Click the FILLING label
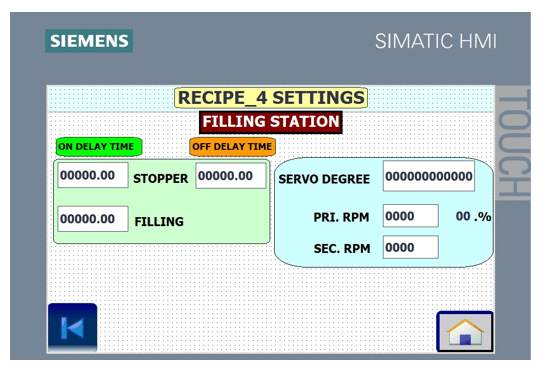547x375 pixels. click(159, 222)
